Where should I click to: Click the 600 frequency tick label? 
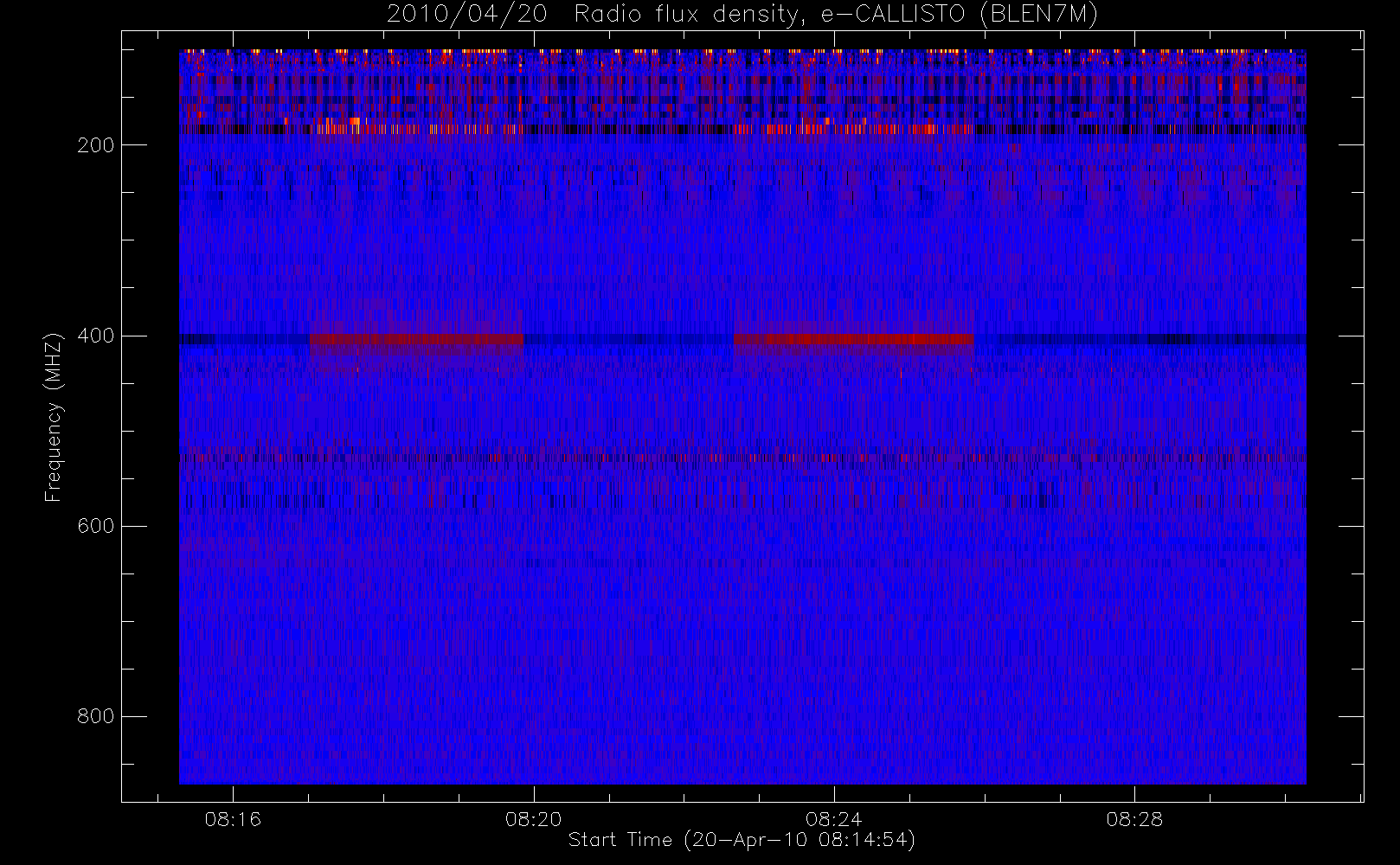96,526
